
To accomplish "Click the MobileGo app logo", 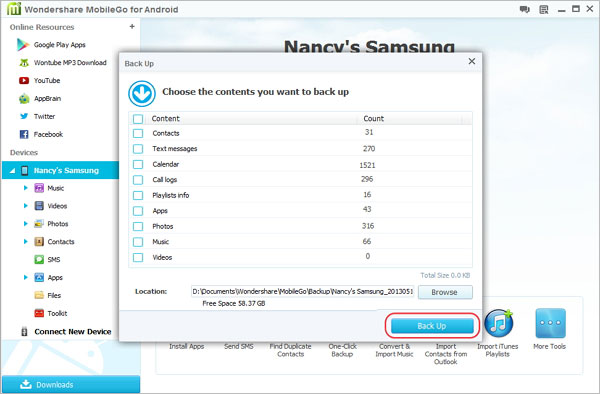I will pyautogui.click(x=14, y=9).
